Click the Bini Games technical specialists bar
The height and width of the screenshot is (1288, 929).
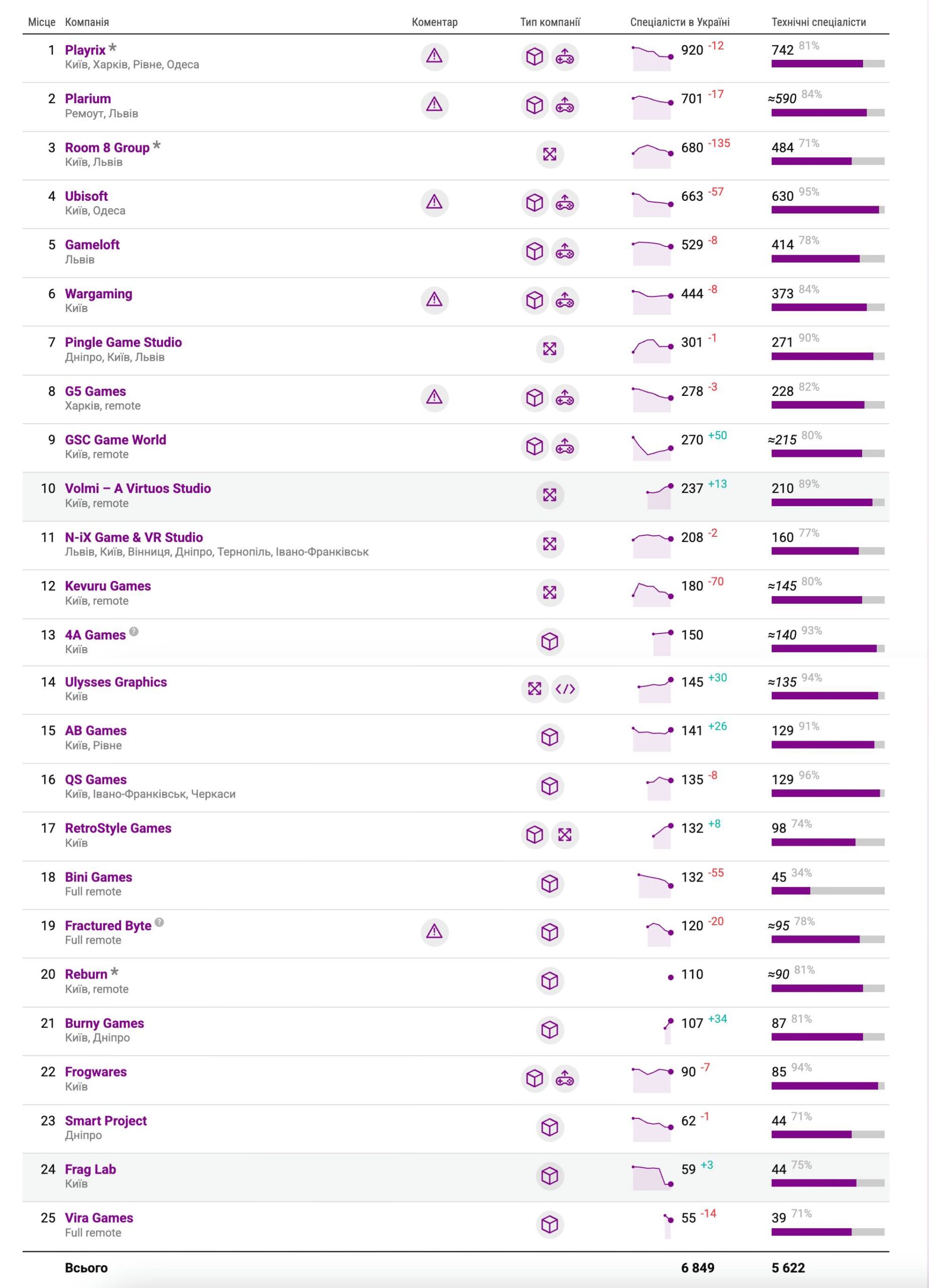pos(827,891)
